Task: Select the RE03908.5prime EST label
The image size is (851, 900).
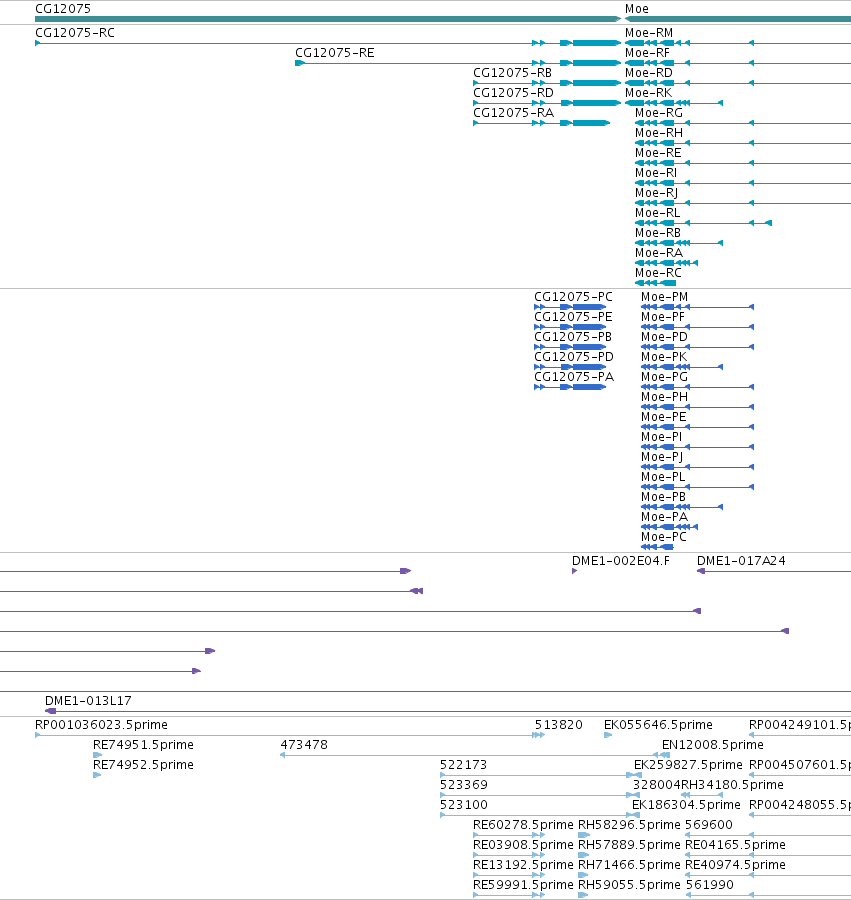Action: (523, 845)
